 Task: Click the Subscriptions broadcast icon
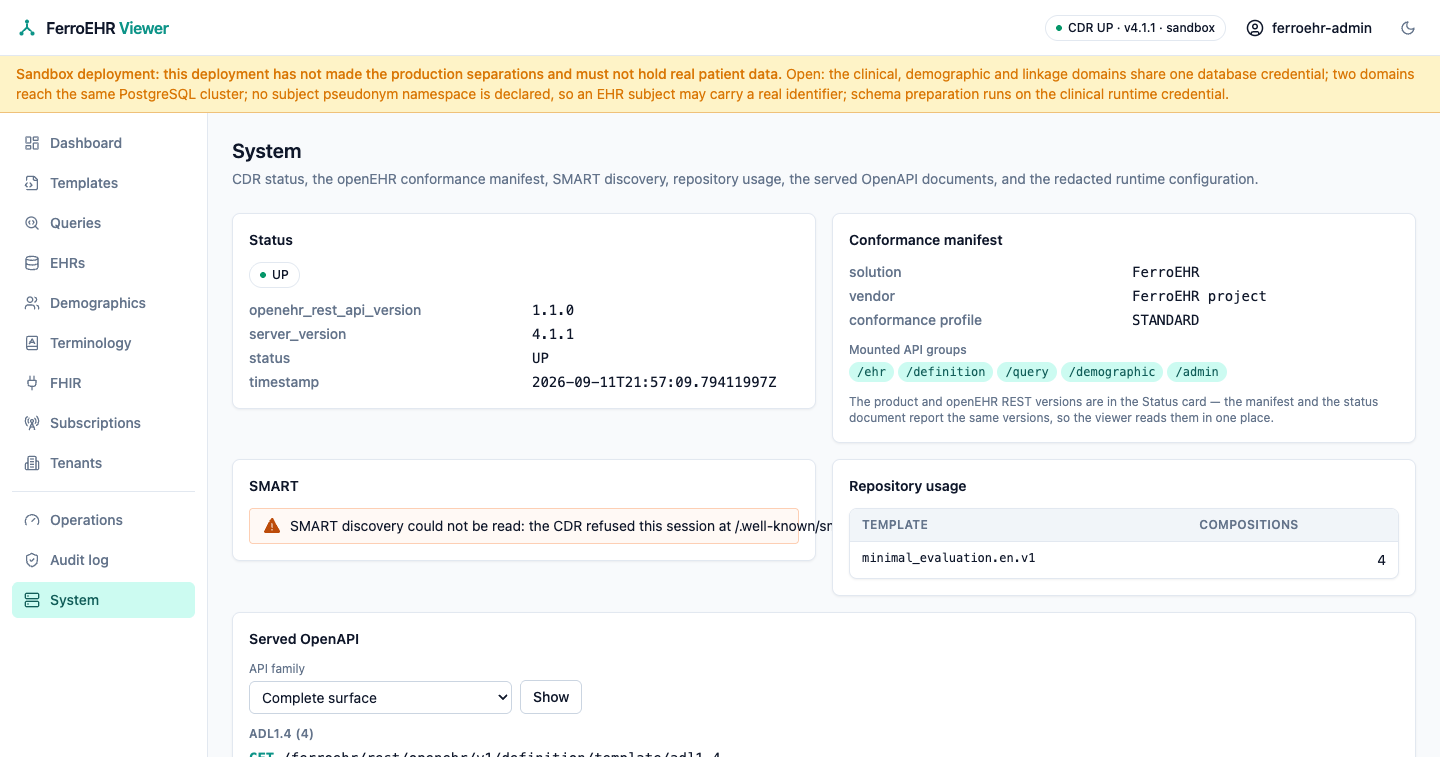[x=32, y=423]
